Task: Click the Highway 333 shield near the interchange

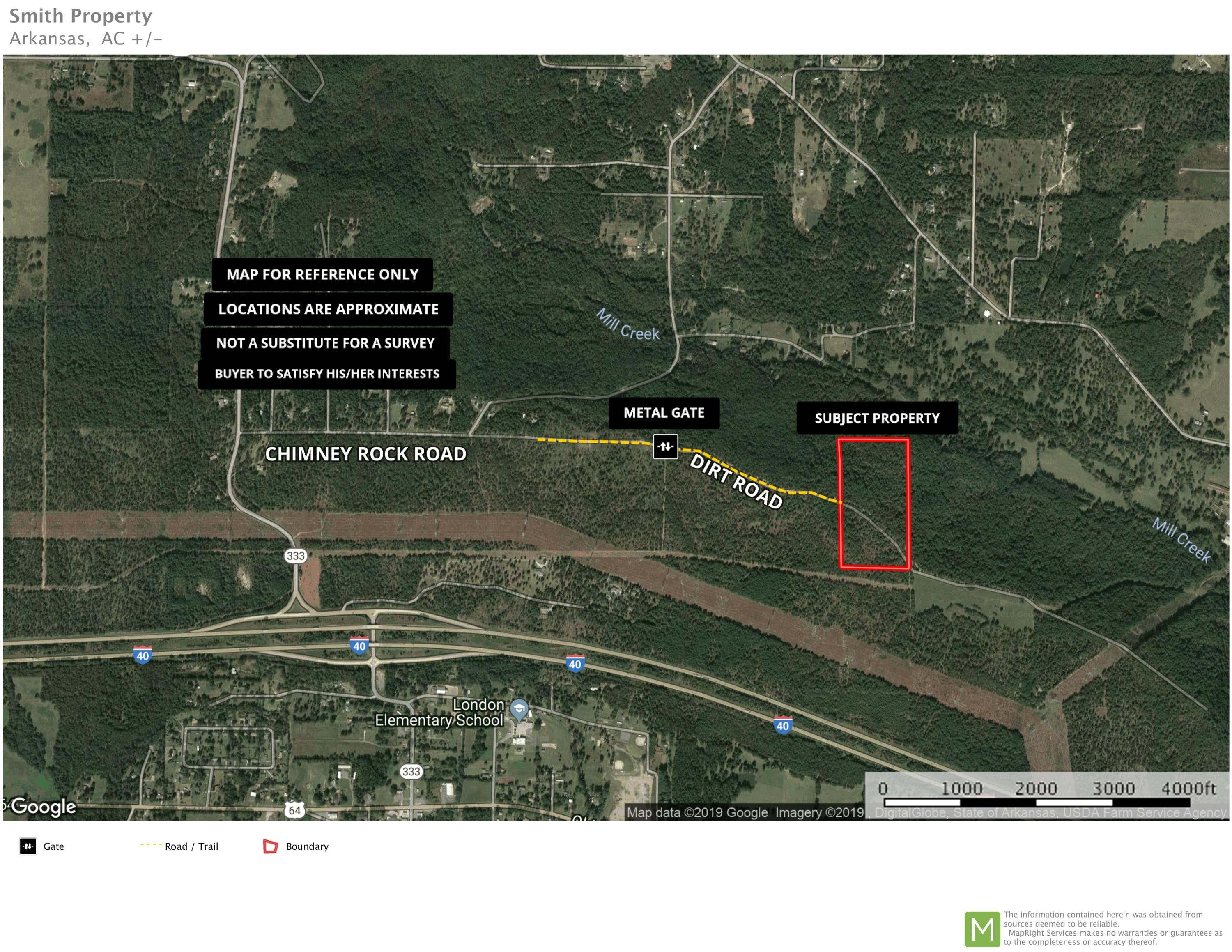Action: point(295,556)
